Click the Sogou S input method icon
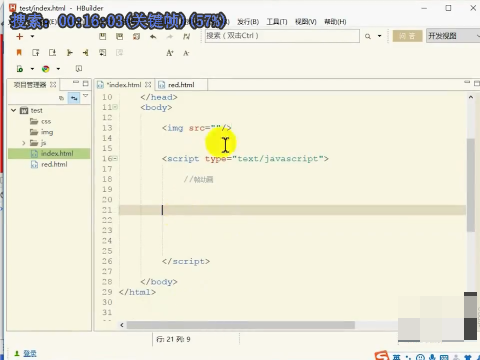This screenshot has width=480, height=360. [381, 356]
